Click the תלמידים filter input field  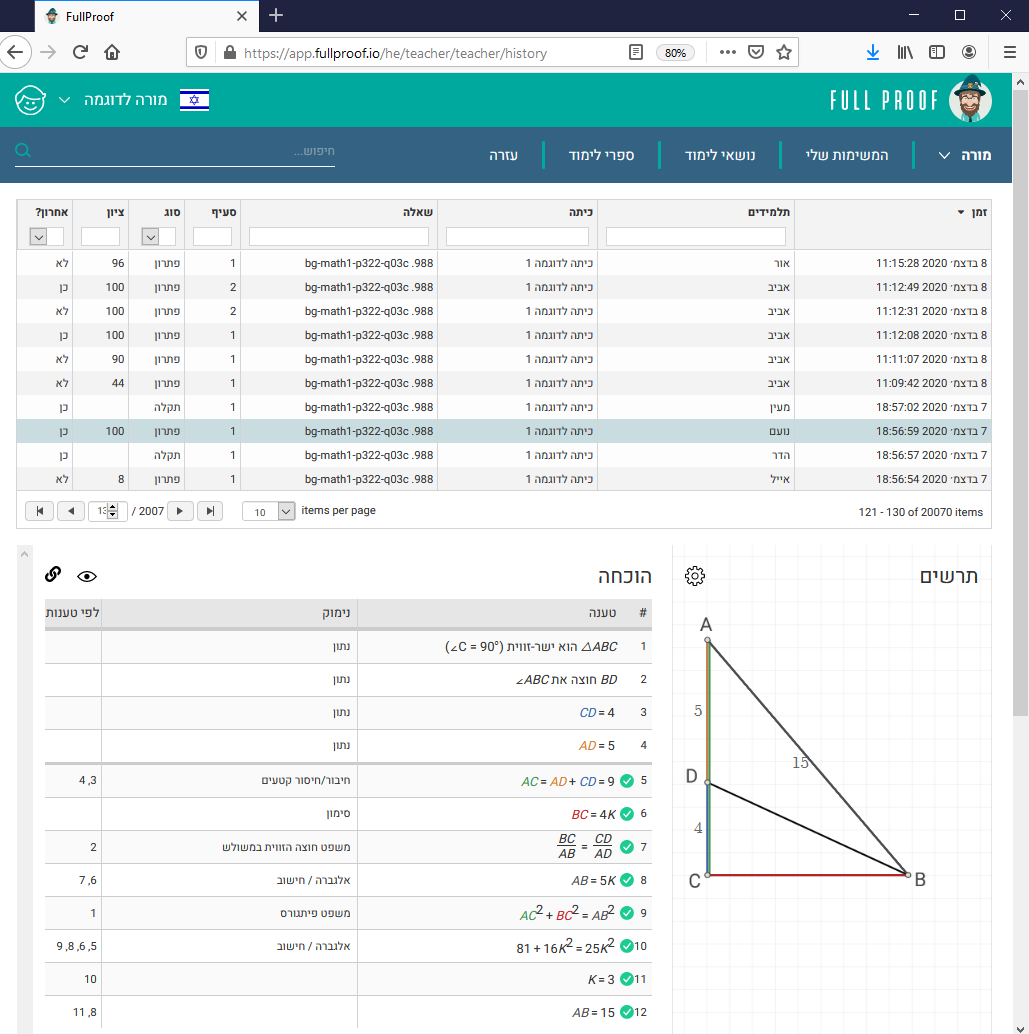pos(695,237)
